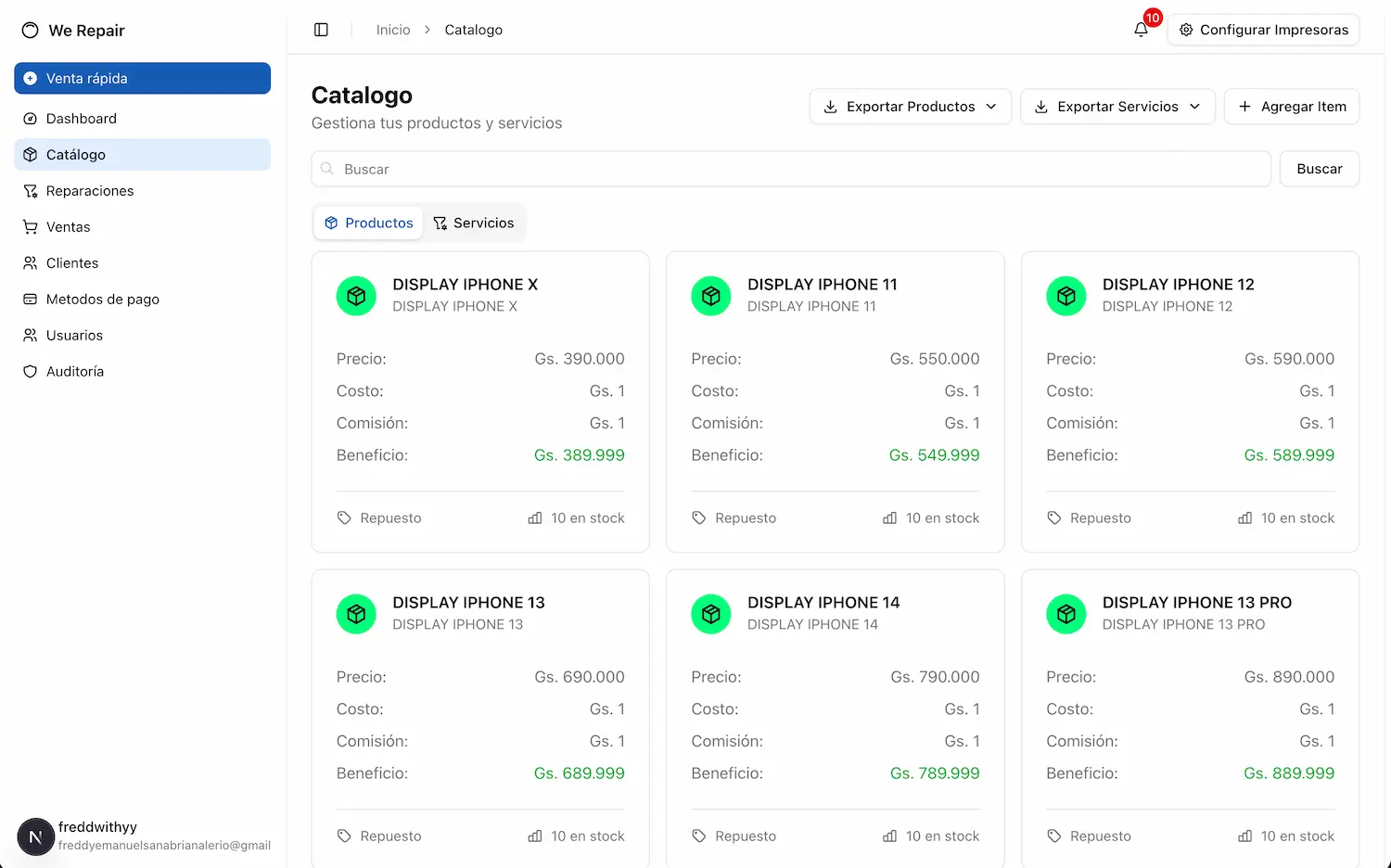Image resolution: width=1391 pixels, height=868 pixels.
Task: Select Catálogo in the sidebar
Action: [x=142, y=155]
